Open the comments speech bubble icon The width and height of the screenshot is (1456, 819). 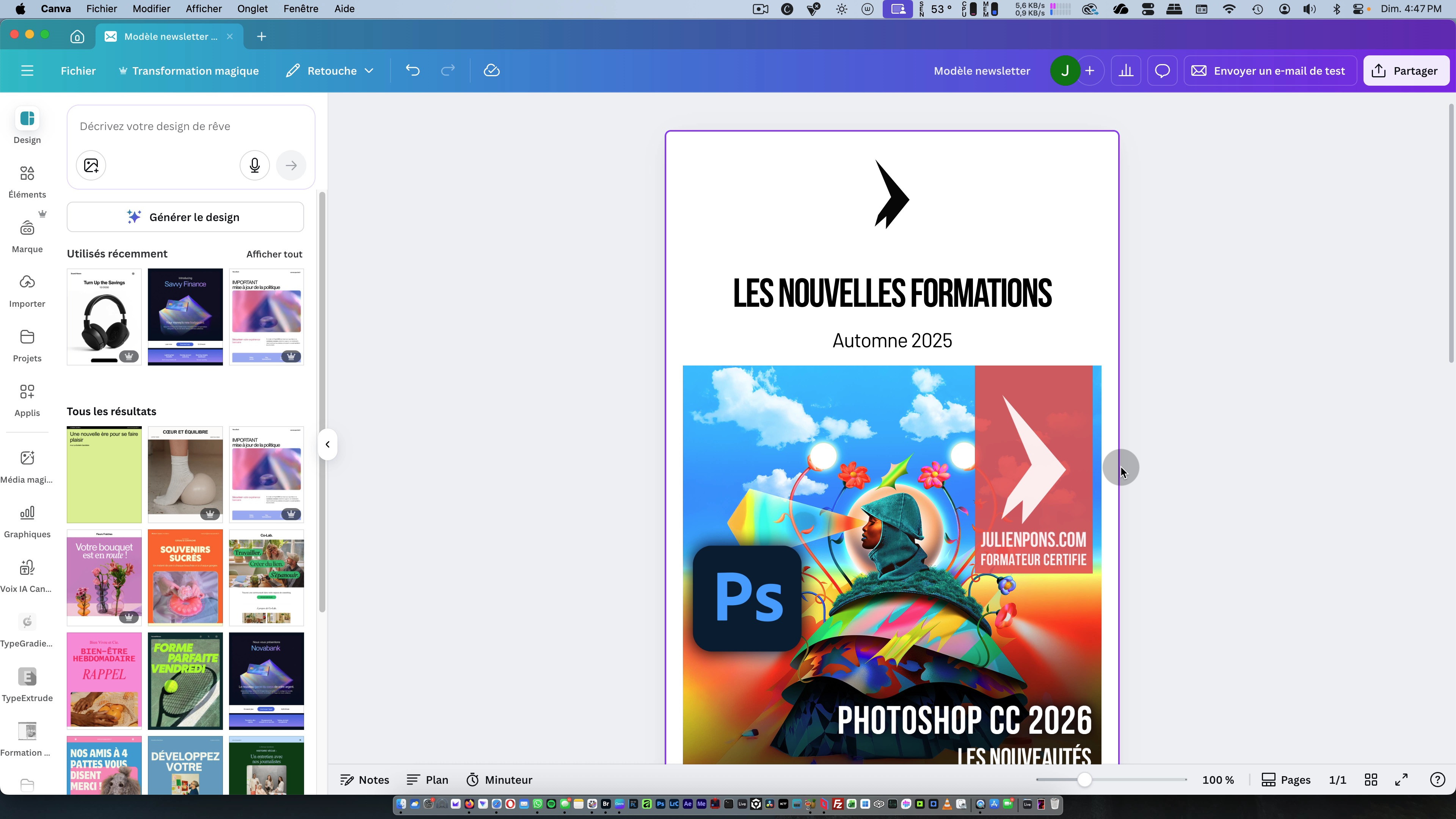tap(1162, 71)
